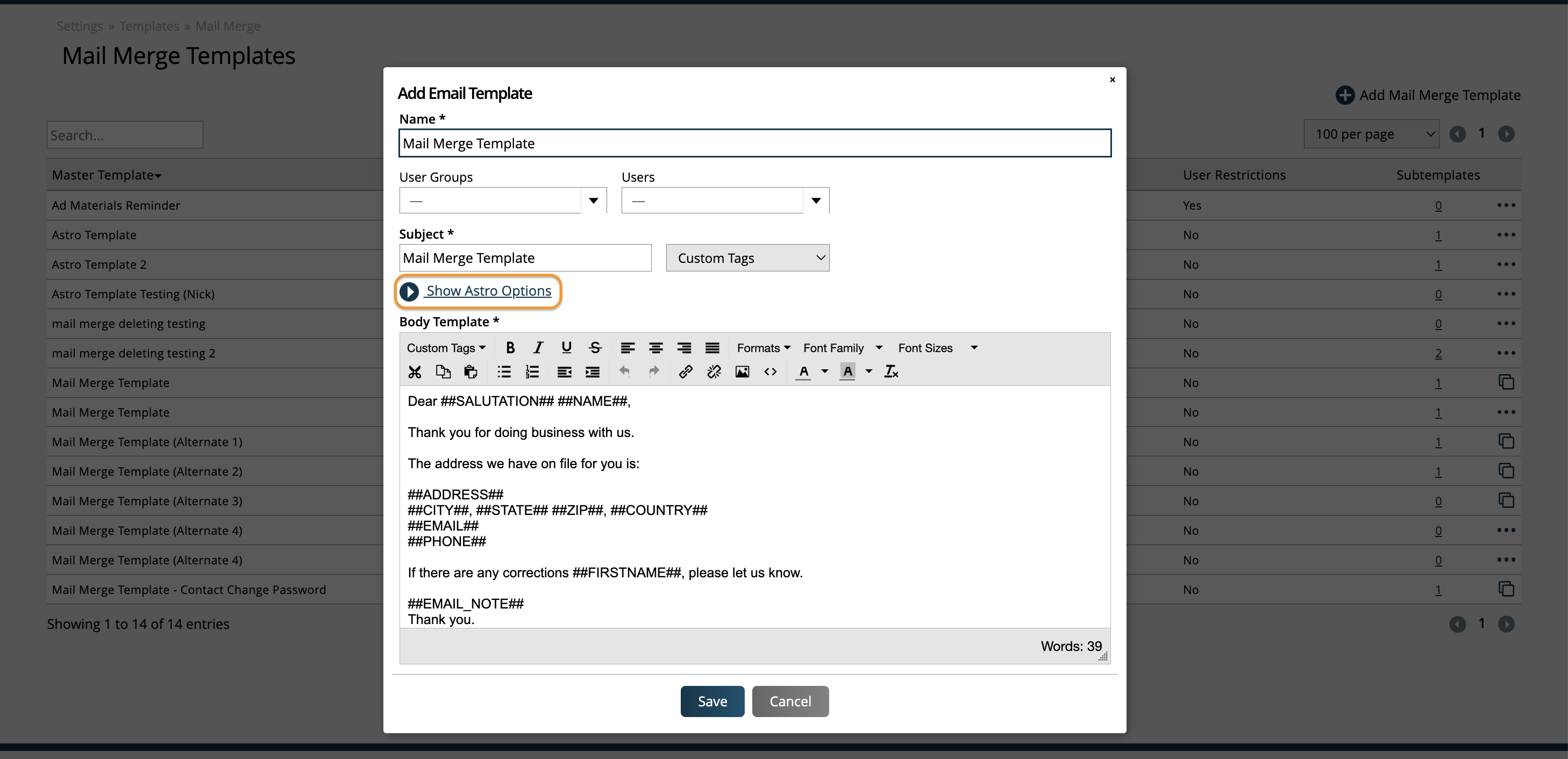1568x759 pixels.
Task: Open Settings breadcrumb link
Action: point(80,26)
